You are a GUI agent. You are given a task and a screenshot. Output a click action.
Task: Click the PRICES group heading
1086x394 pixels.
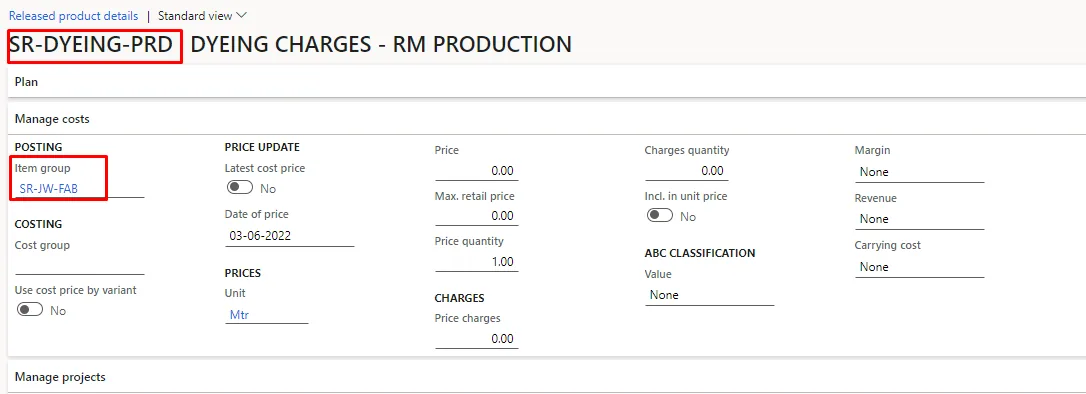pyautogui.click(x=242, y=273)
